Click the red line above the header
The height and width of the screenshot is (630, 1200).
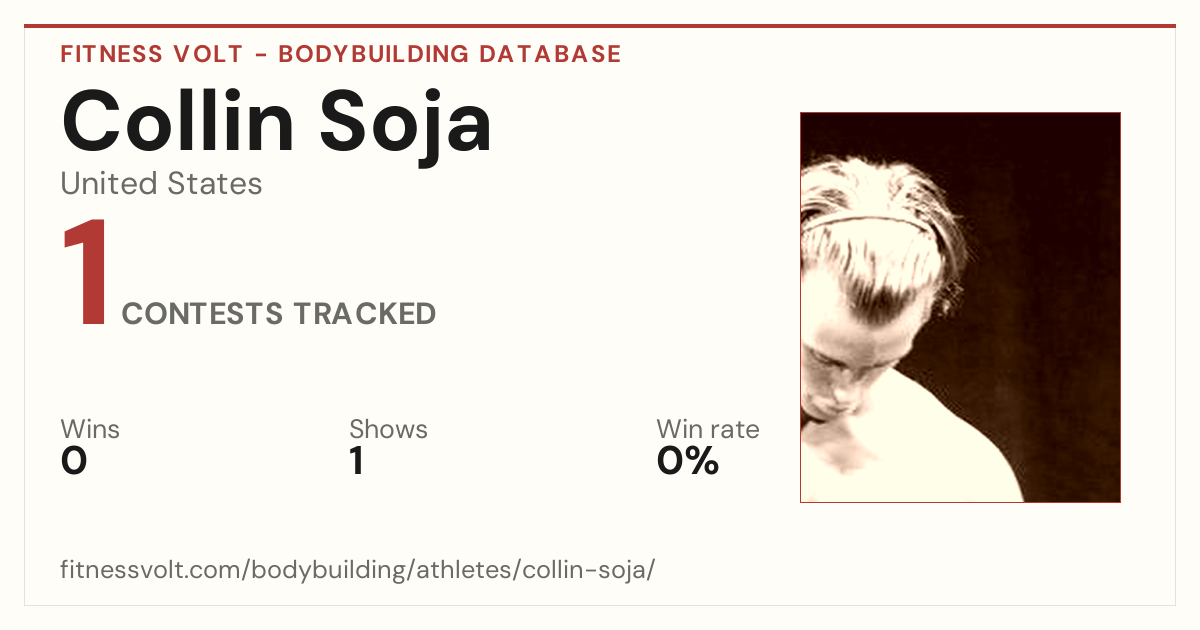[600, 26]
